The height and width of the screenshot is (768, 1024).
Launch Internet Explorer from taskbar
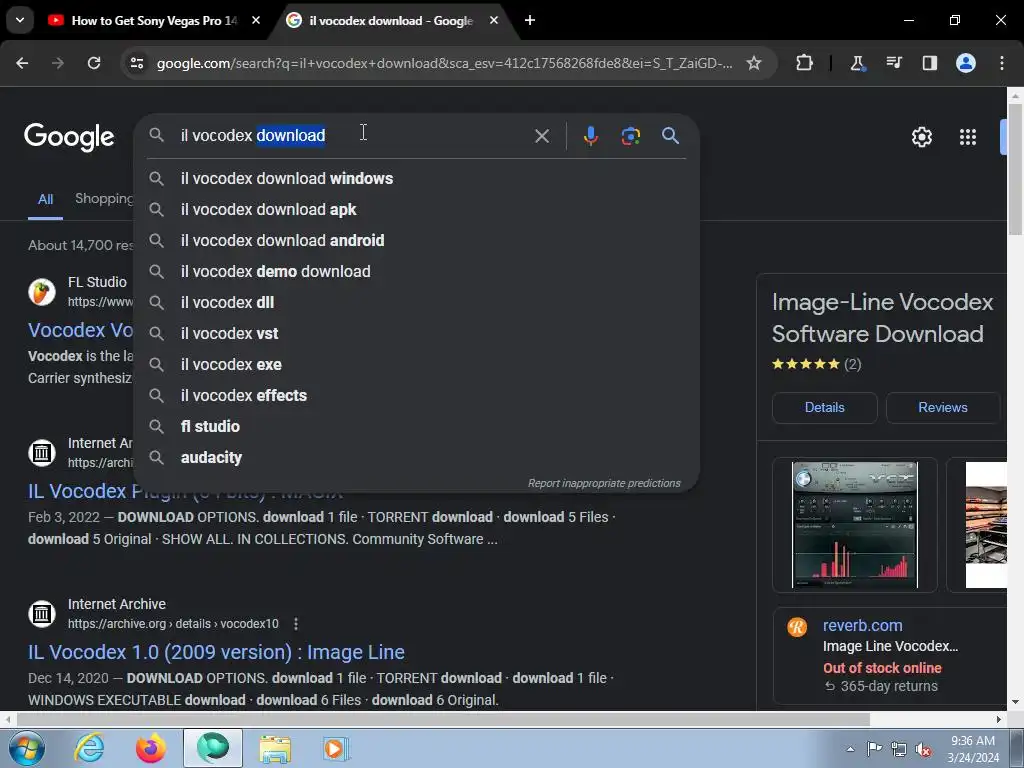(89, 748)
